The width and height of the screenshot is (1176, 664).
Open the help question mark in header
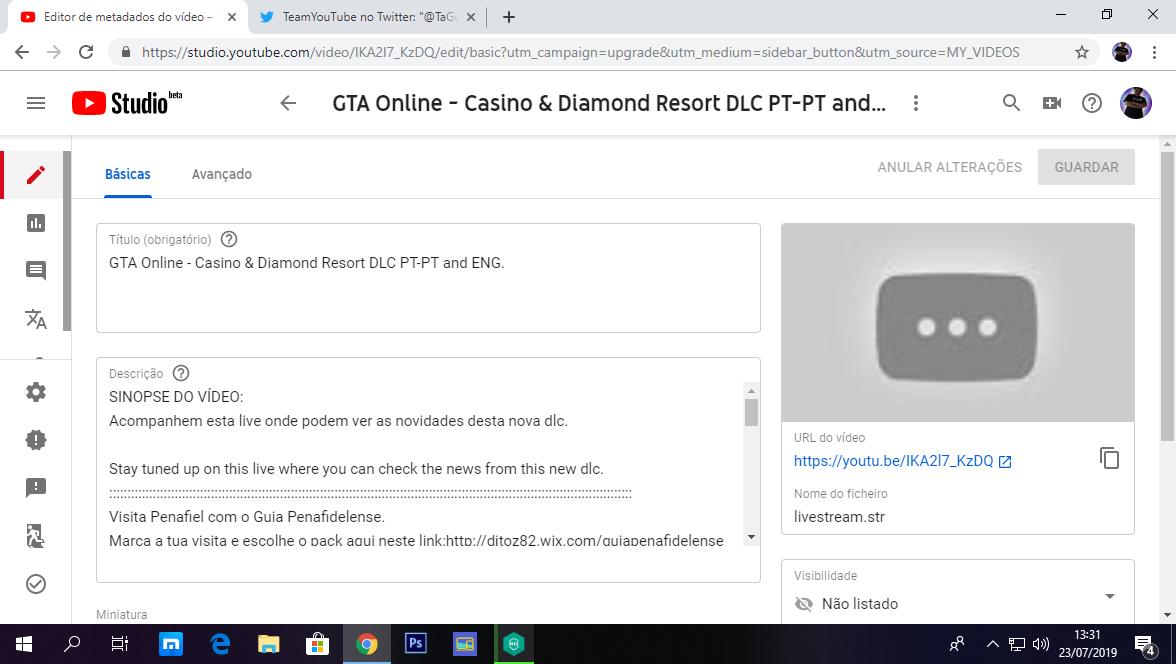[x=1092, y=103]
